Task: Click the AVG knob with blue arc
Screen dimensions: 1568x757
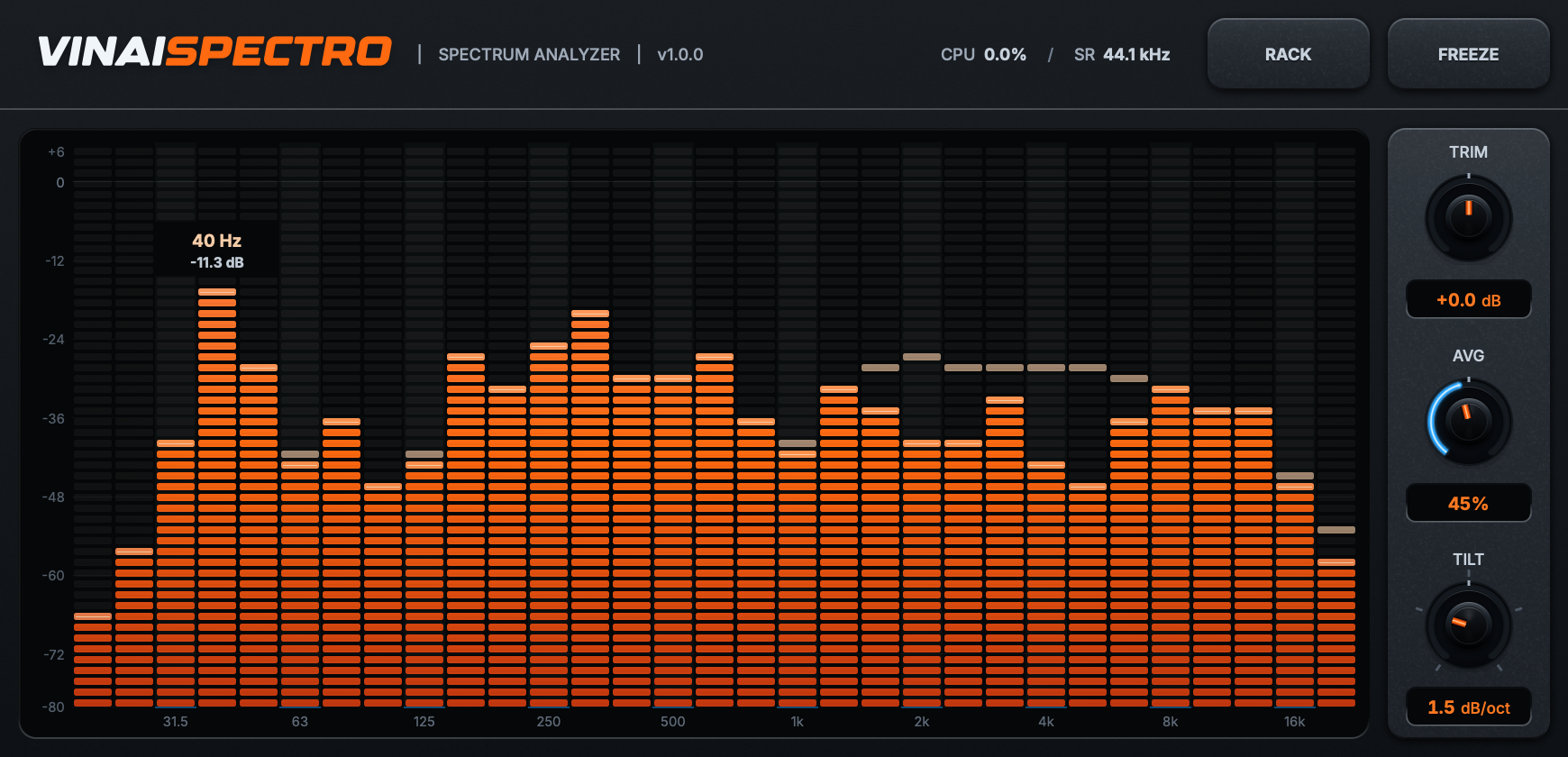Action: [x=1468, y=421]
